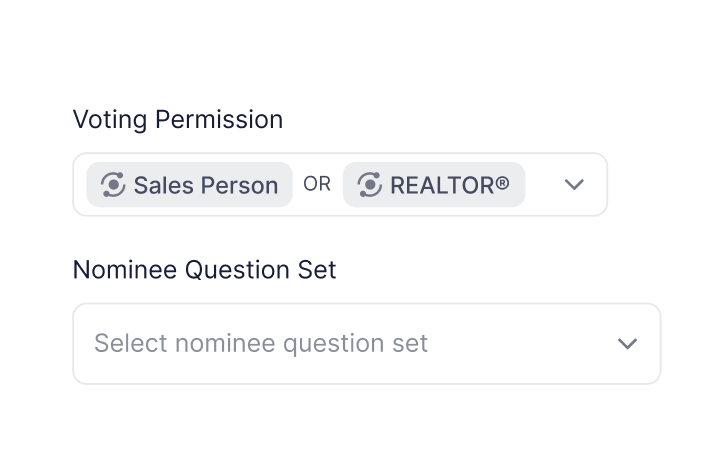The width and height of the screenshot is (716, 472).
Task: Click blank area of Nominee Question Set combo box
Action: point(520,344)
